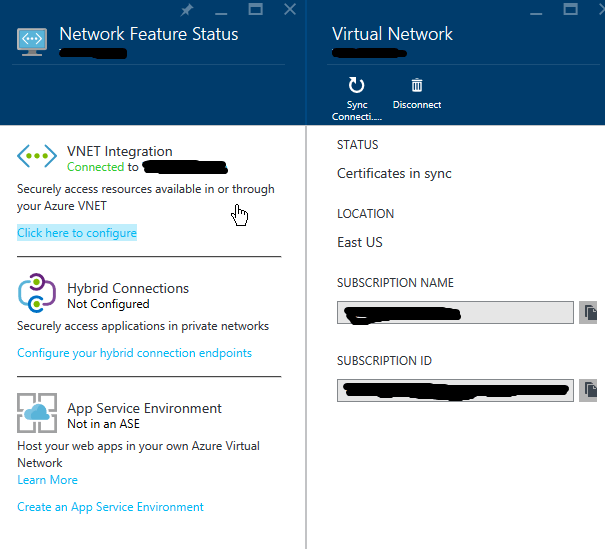Click the Subscription Name field
Viewport: 605px width, 549px height.
(455, 313)
